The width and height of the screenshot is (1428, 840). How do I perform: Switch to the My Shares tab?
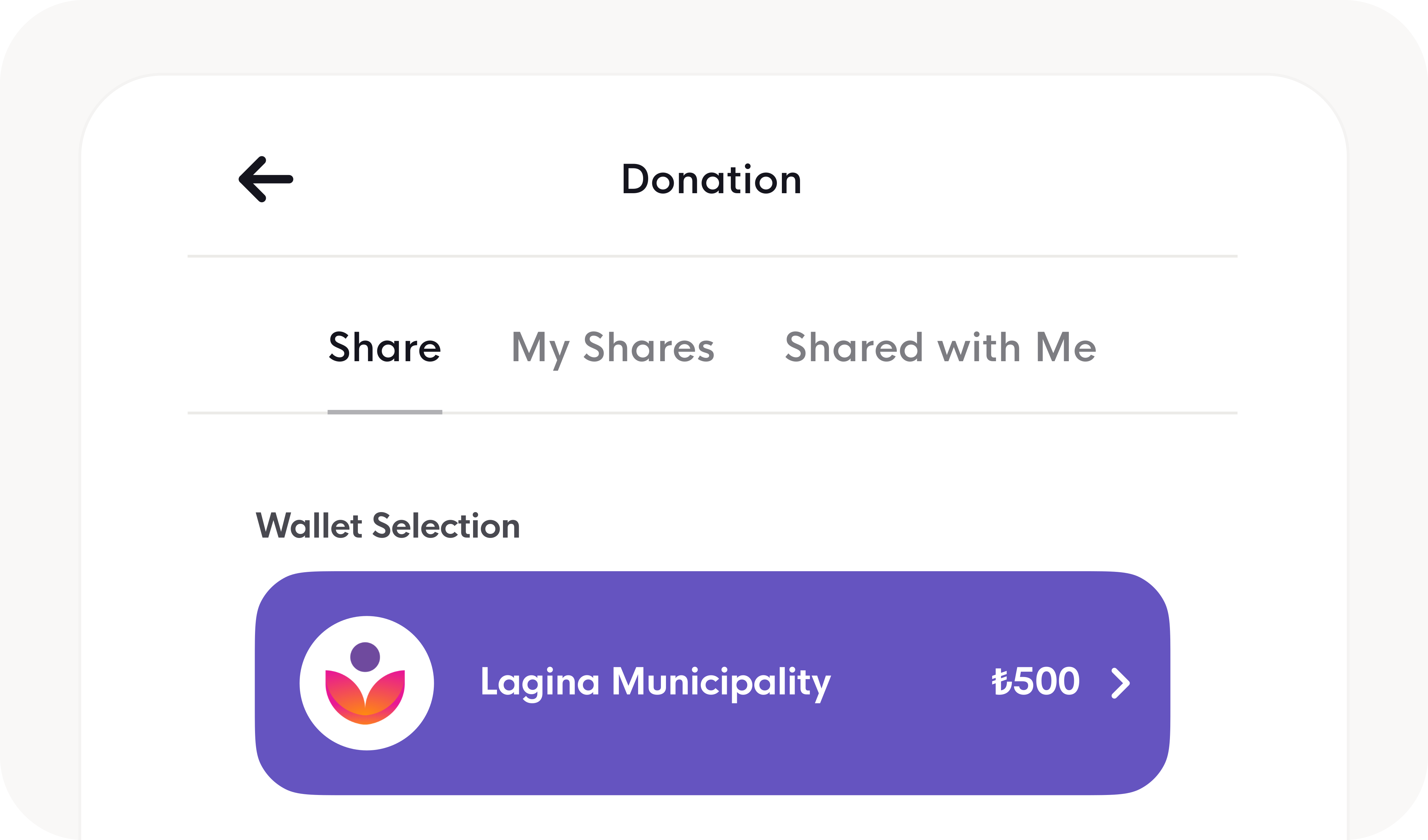[x=613, y=348]
